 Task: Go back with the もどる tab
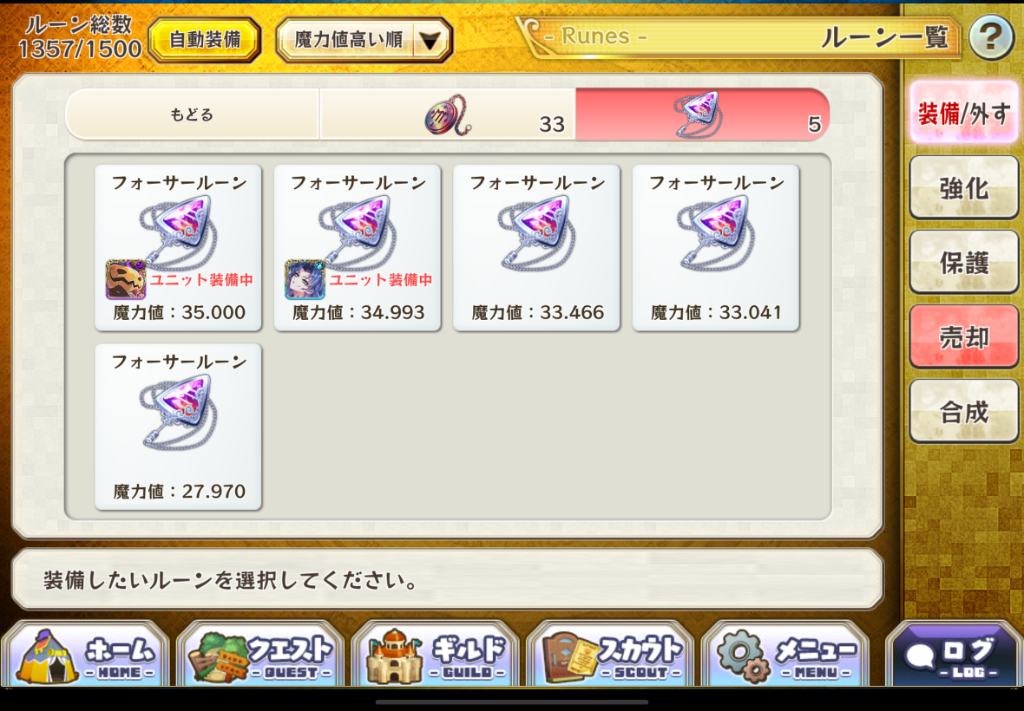(x=192, y=114)
